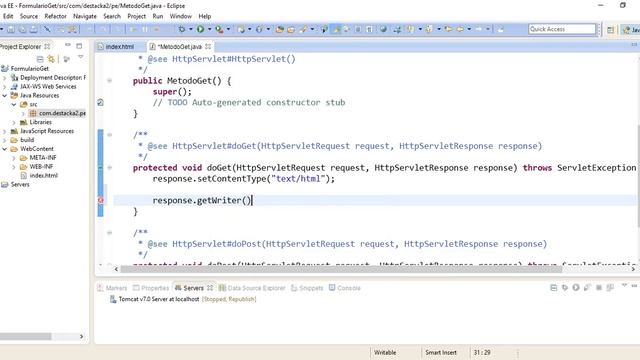Click the Debug server icon in Servers view
The height and width of the screenshot is (360, 640).
[x=565, y=287]
